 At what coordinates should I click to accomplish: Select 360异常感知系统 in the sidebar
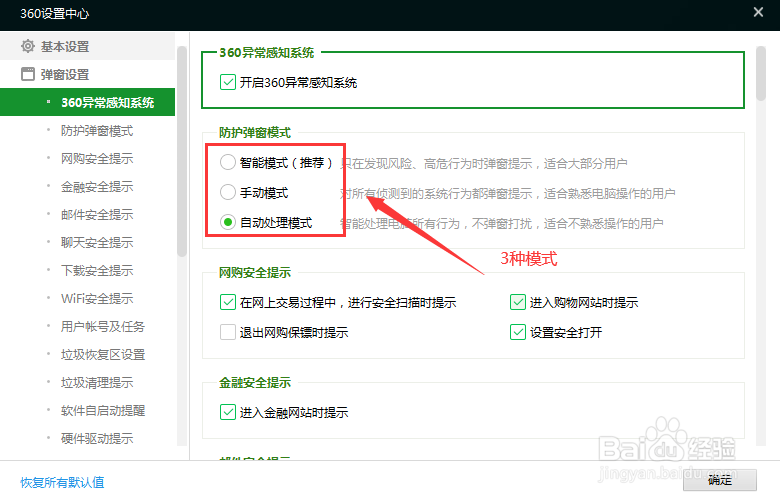click(88, 102)
